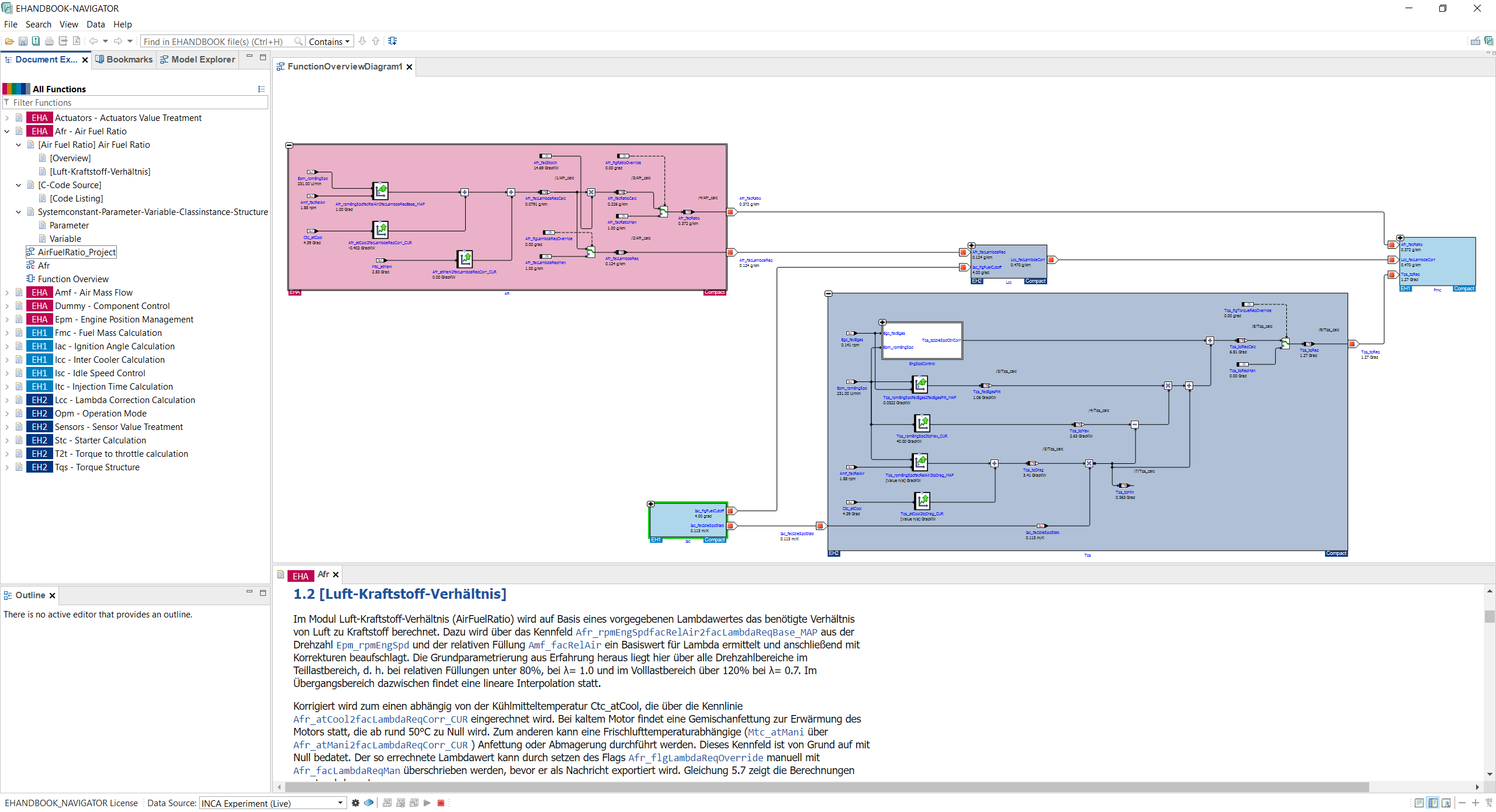Print the document via the printer icon
This screenshot has height=812, width=1496.
(x=49, y=41)
